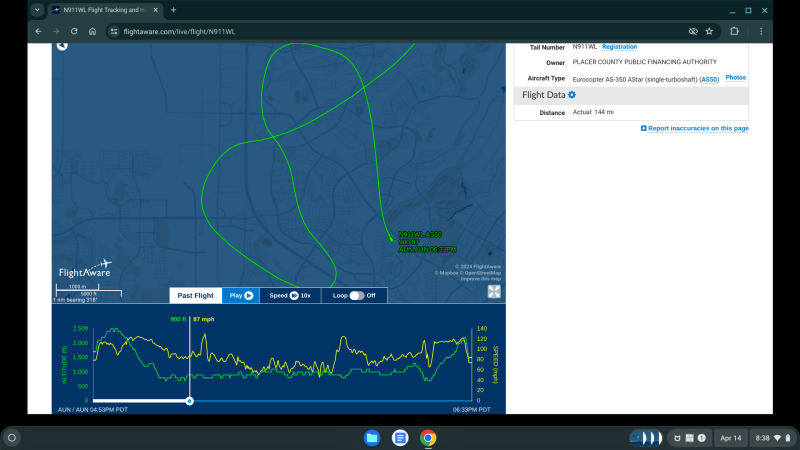This screenshot has height=450, width=800.
Task: Click the Play button on flight replay
Action: [241, 295]
